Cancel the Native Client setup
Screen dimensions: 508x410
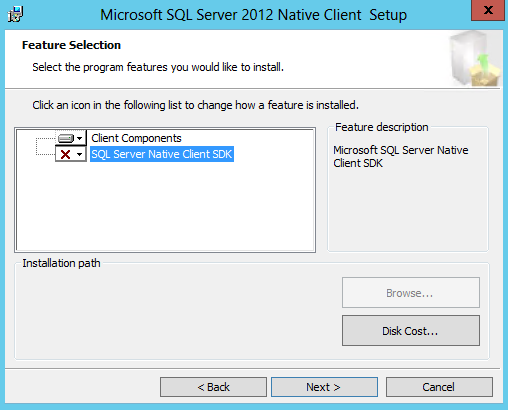point(439,387)
